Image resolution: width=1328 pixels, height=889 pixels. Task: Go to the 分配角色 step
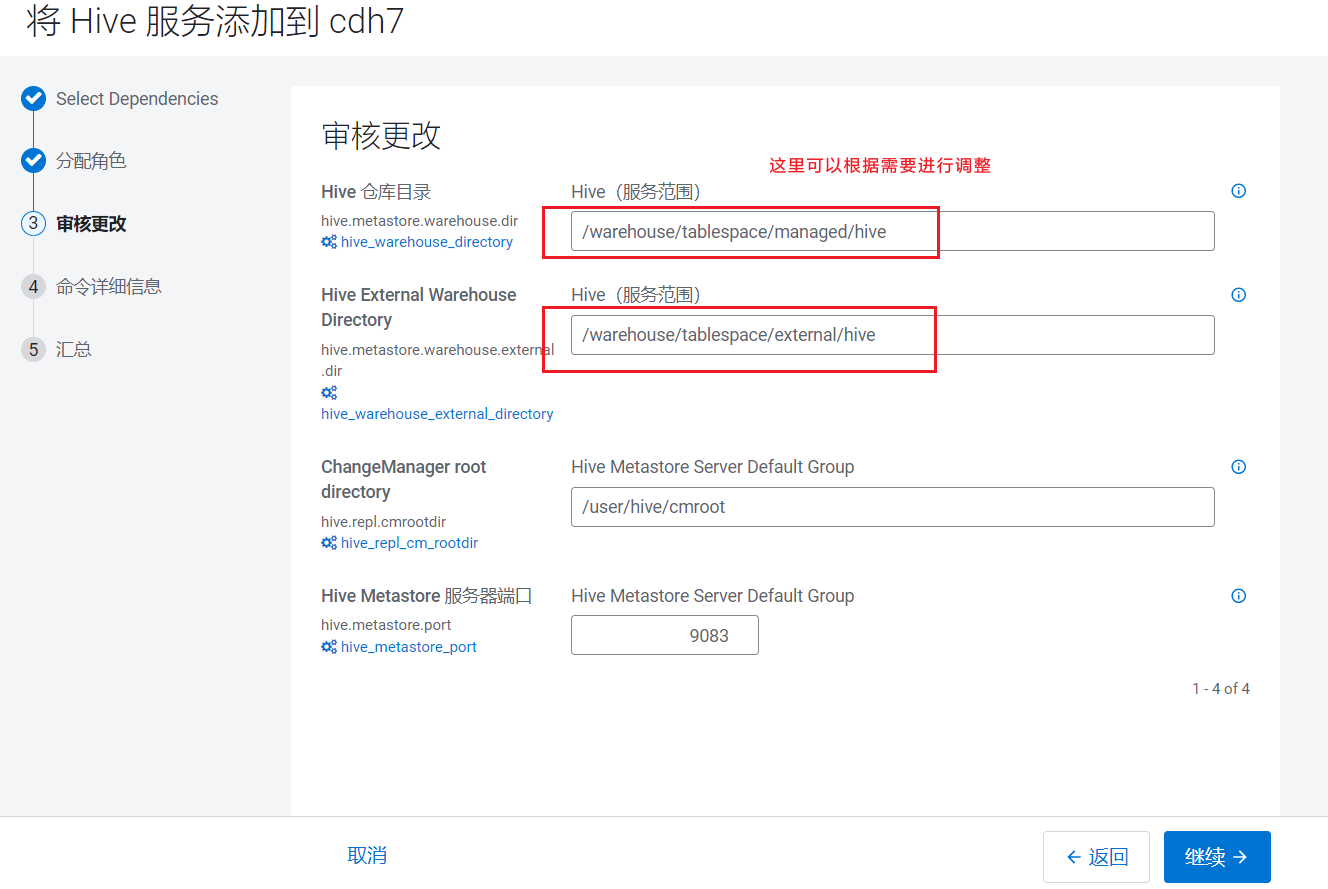(91, 161)
